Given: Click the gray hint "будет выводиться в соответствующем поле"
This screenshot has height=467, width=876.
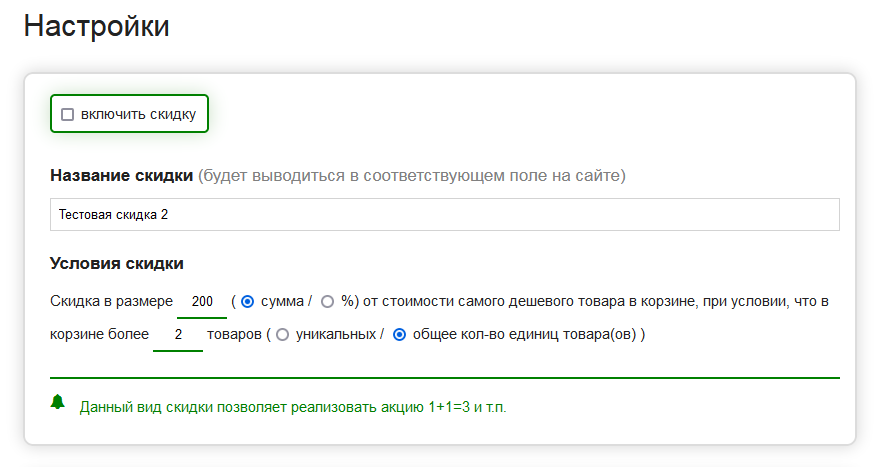Looking at the screenshot, I should [411, 176].
